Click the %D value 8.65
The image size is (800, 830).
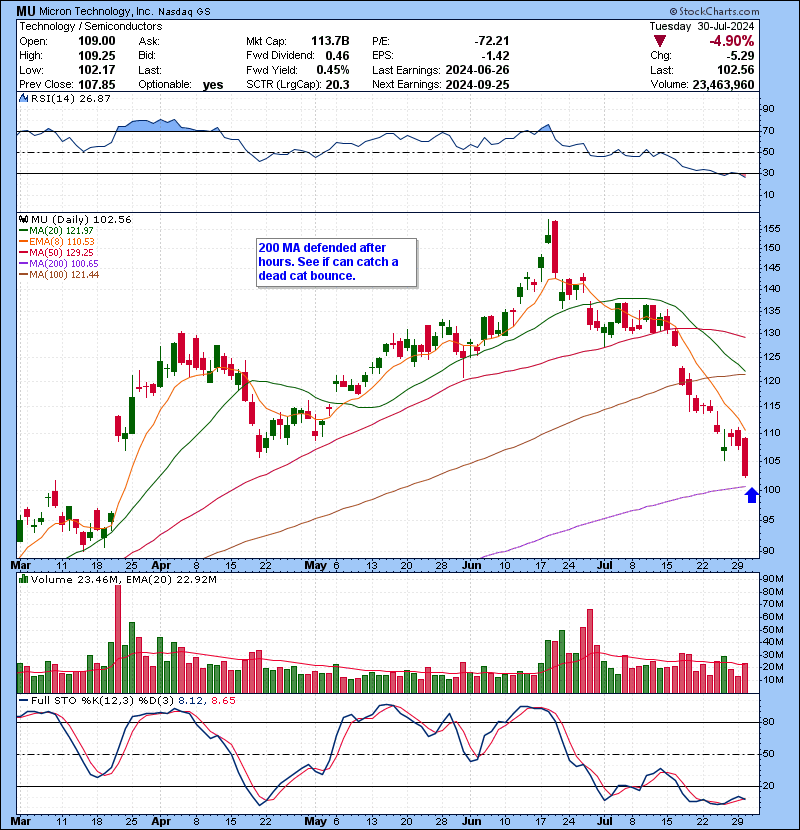click(223, 700)
